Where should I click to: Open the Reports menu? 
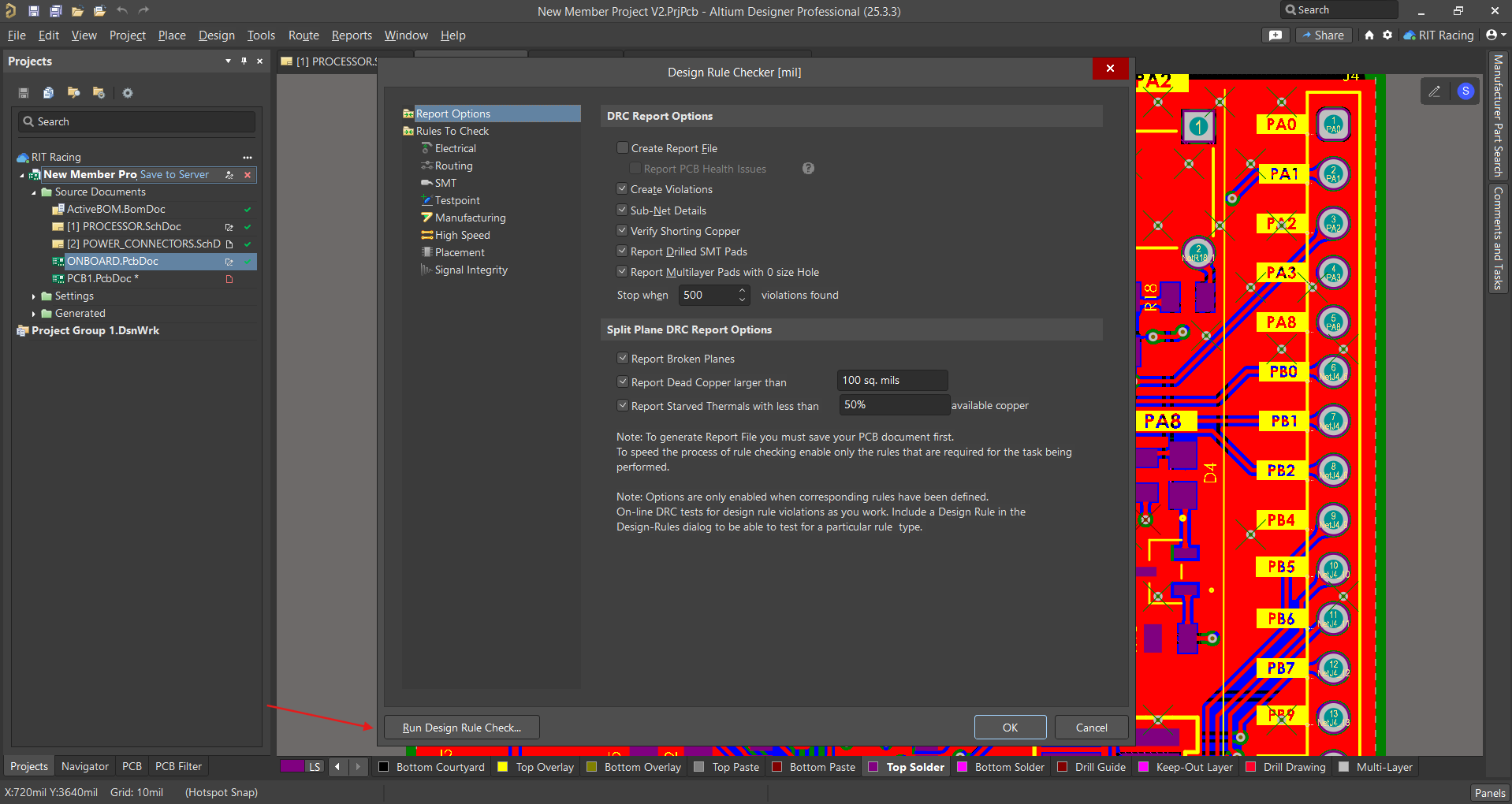click(352, 35)
